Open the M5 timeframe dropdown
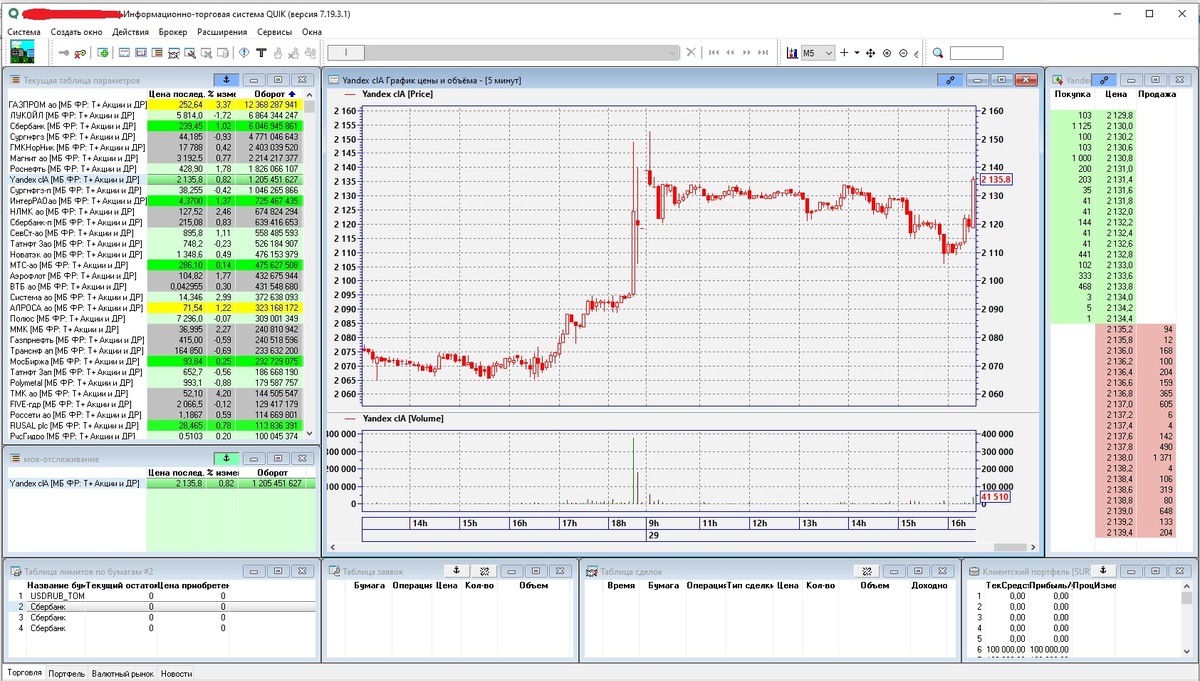The height and width of the screenshot is (681, 1200). (x=818, y=52)
